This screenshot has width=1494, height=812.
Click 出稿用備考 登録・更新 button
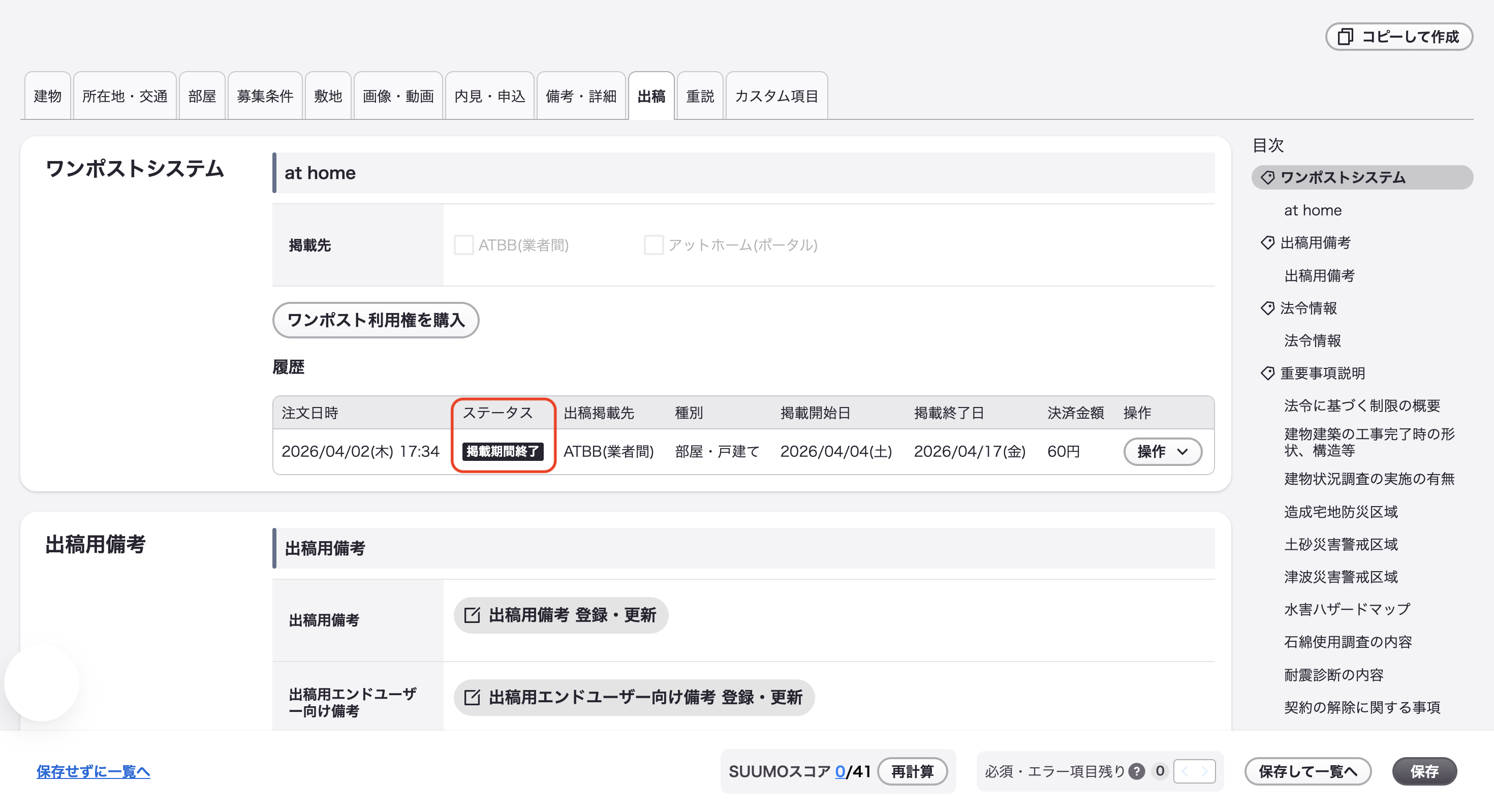561,615
